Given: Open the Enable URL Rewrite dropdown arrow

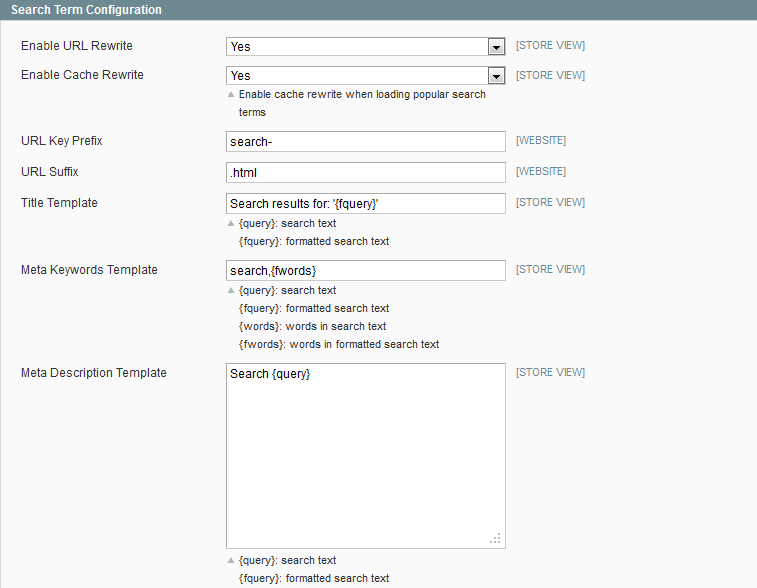Looking at the screenshot, I should pos(496,47).
